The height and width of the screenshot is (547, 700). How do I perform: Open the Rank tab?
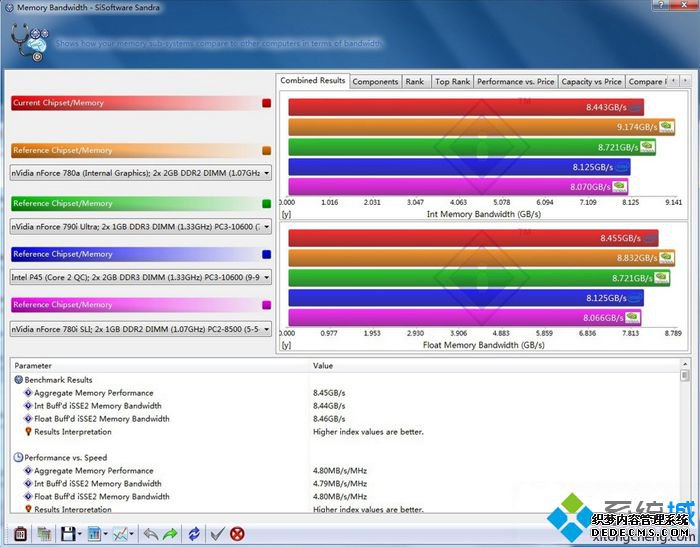coord(415,82)
